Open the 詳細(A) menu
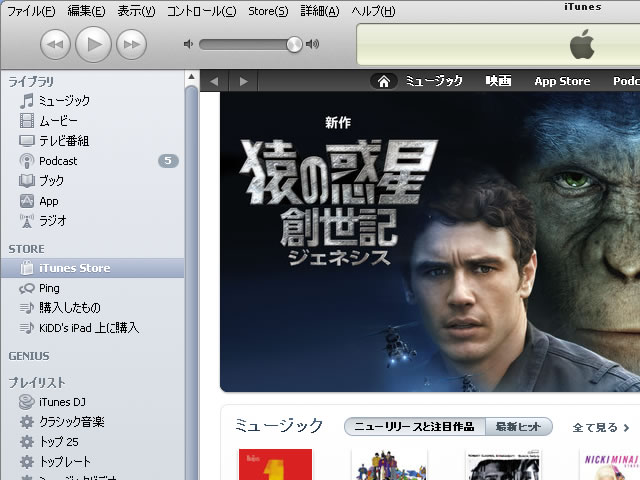Image resolution: width=640 pixels, height=480 pixels. tap(320, 11)
